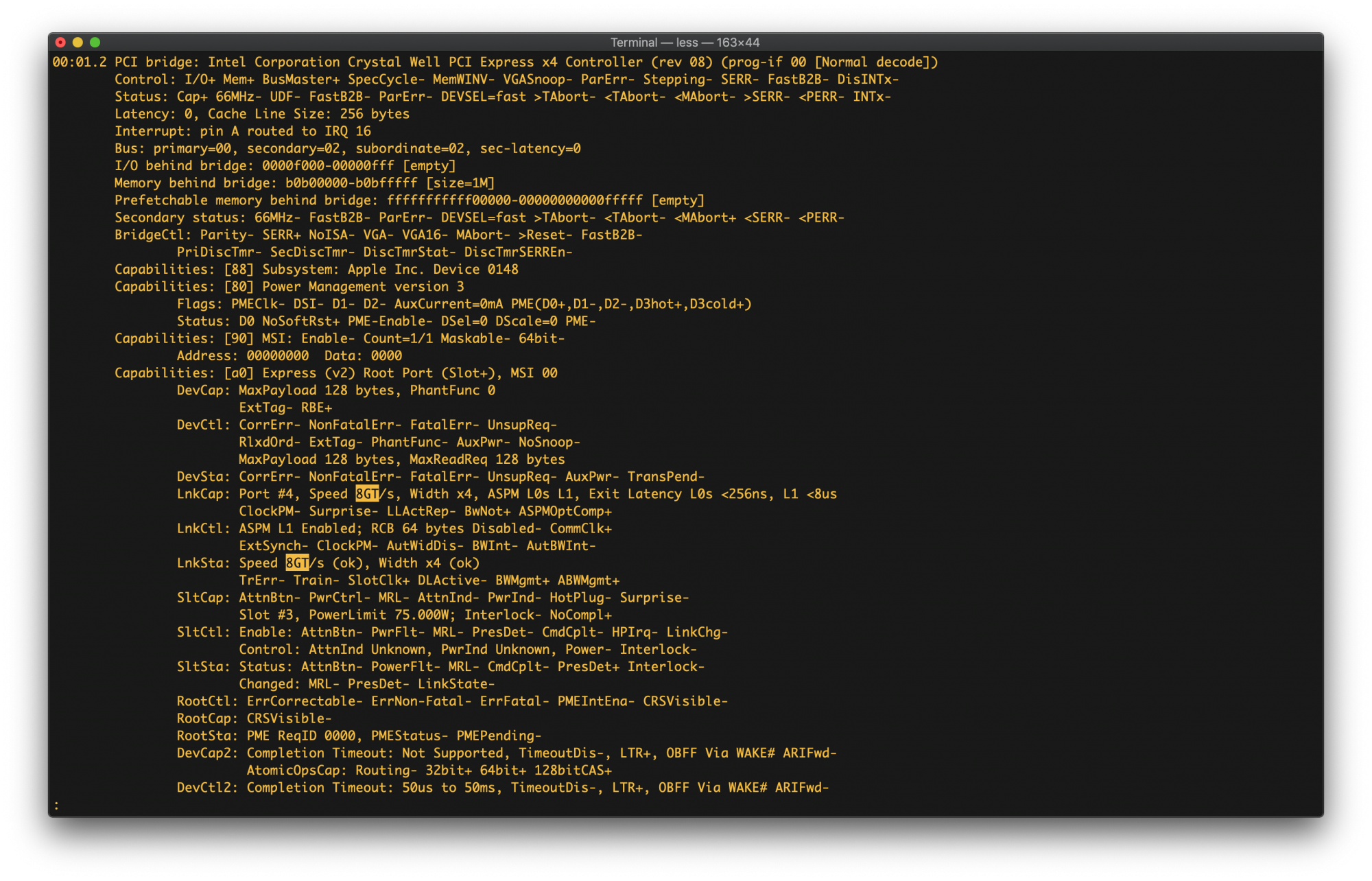This screenshot has height=881, width=1372.
Task: Click the DevCtl2 Completion Timeout line
Action: coord(503,787)
